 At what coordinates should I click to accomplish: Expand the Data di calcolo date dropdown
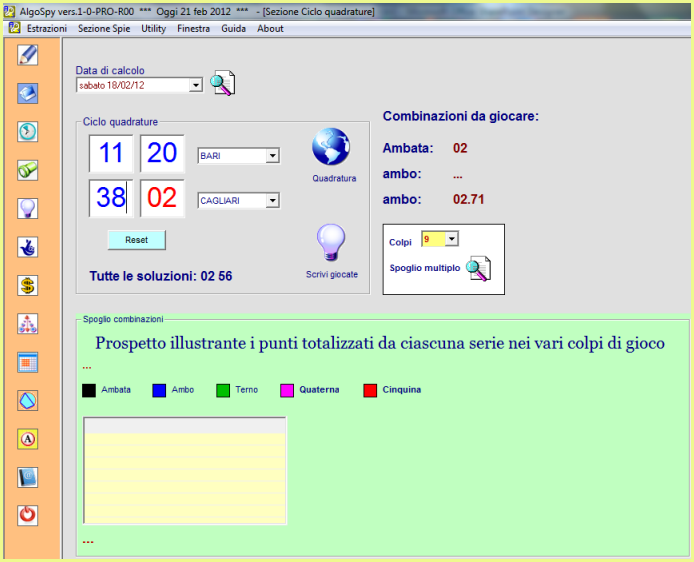(196, 85)
